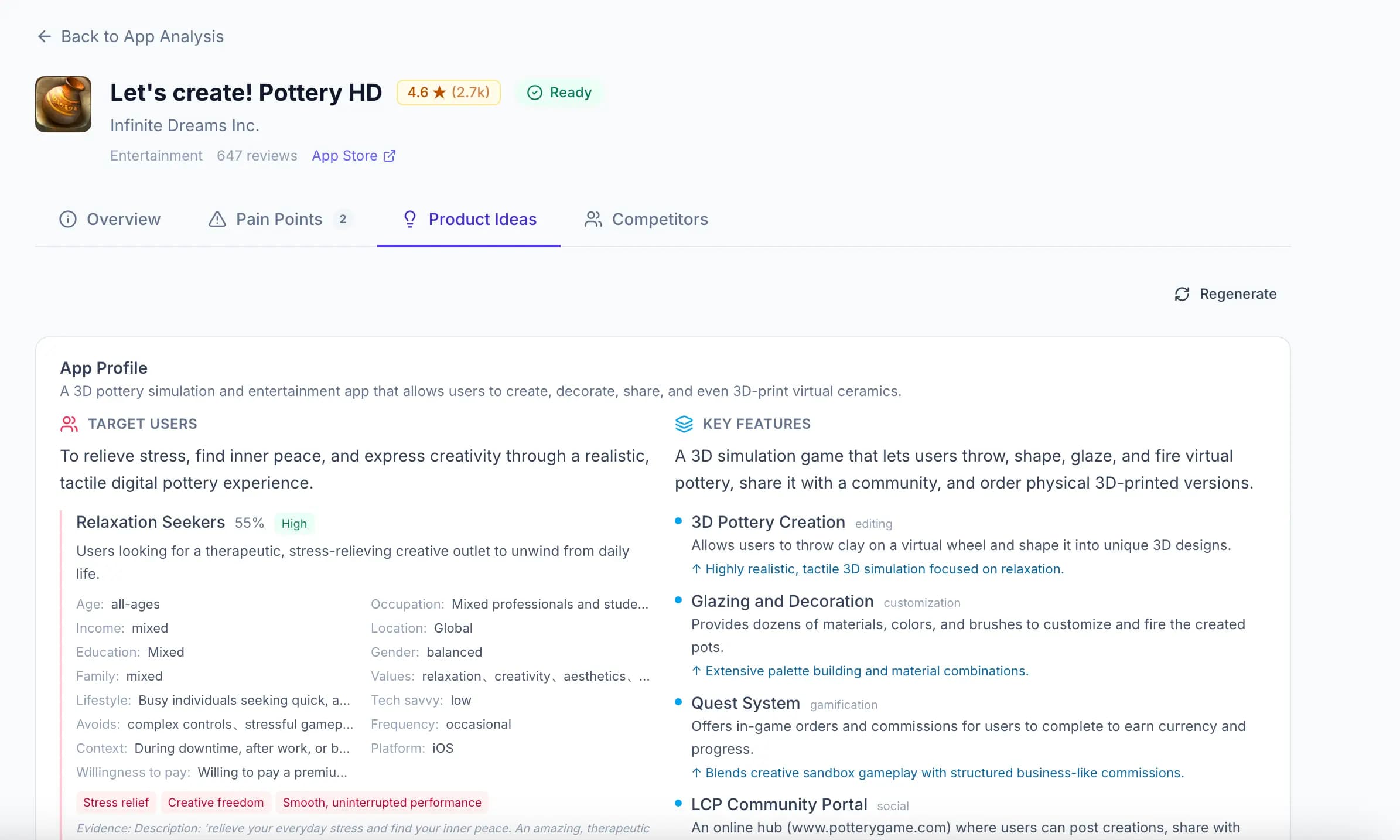
Task: Click the Ready checkmark icon
Action: 535,93
